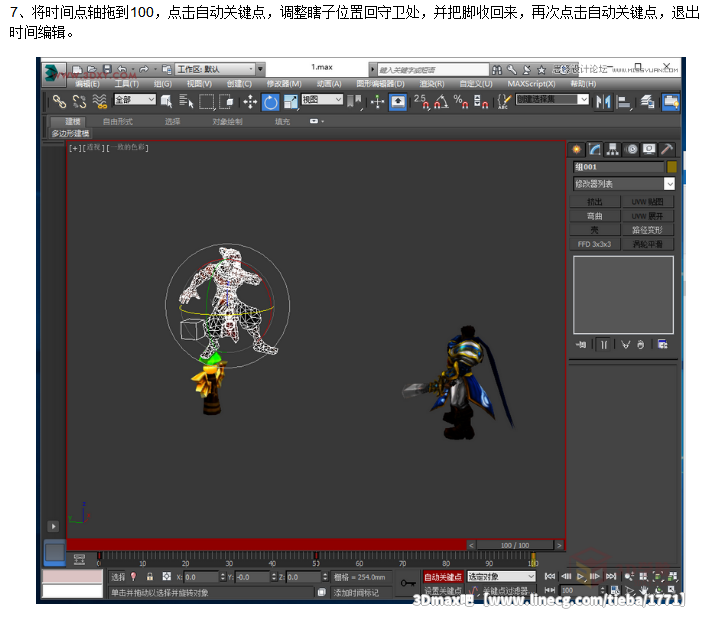
Task: Open the 组(G) menu
Action: (163, 84)
